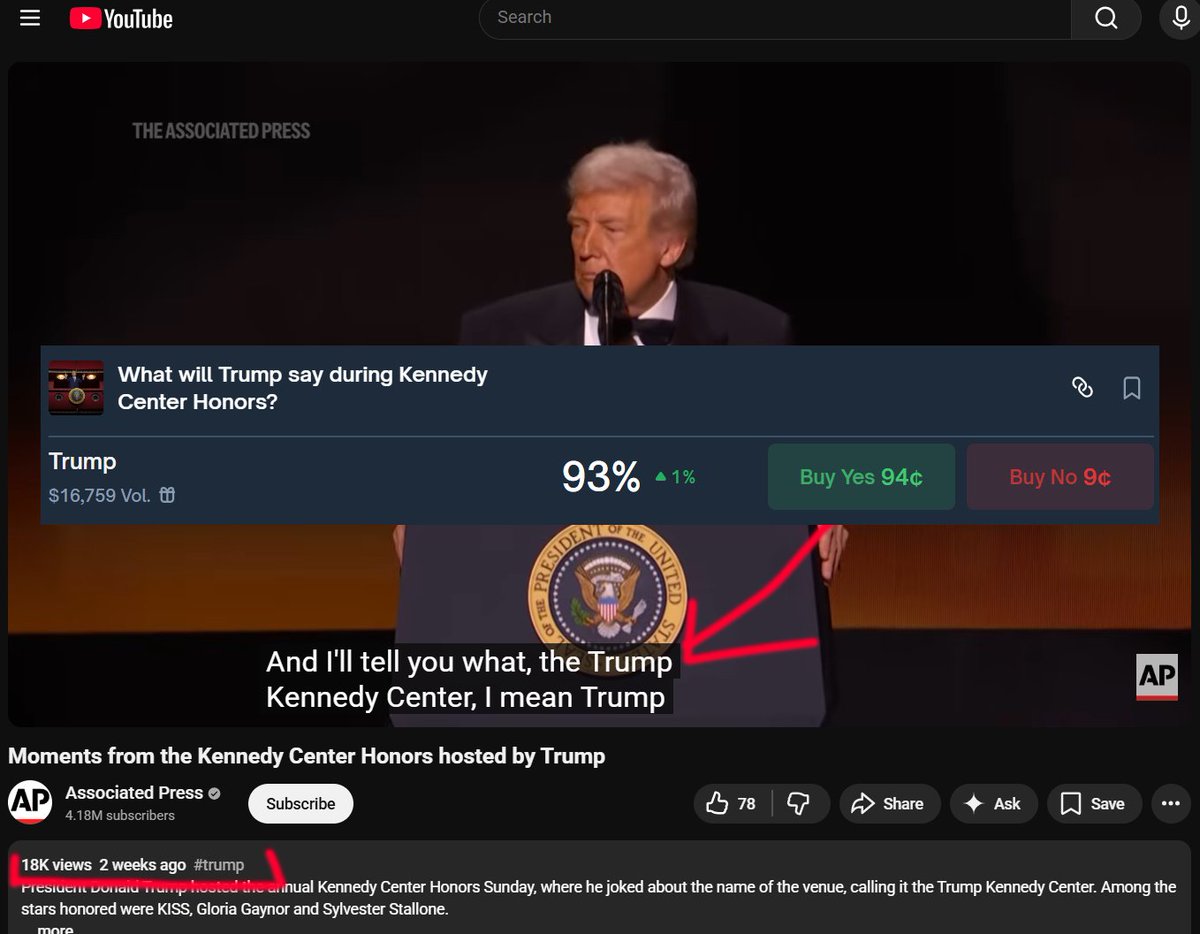The width and height of the screenshot is (1200, 934).
Task: Dislike the video with thumbs down
Action: point(799,804)
